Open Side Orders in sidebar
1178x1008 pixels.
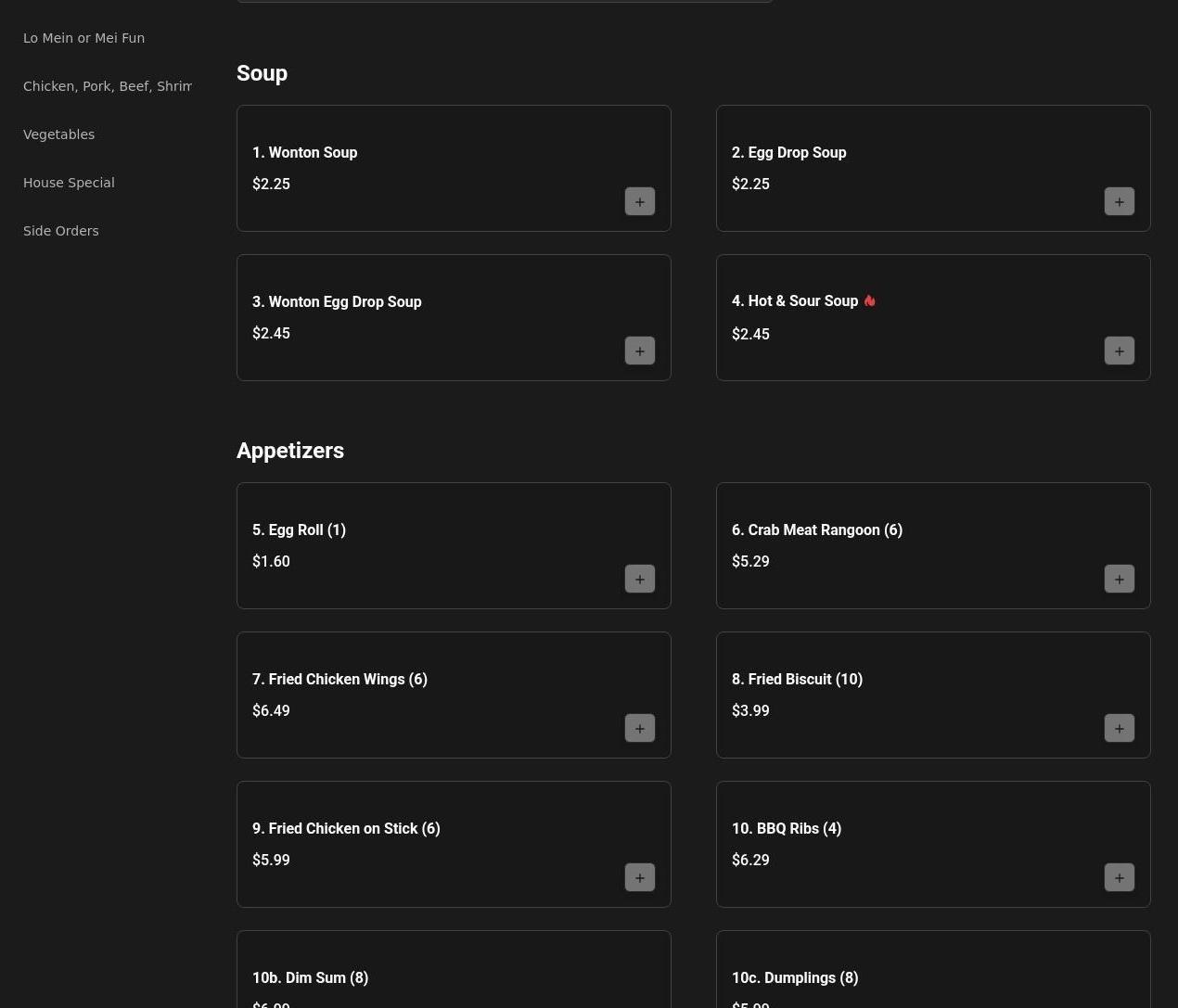[60, 231]
